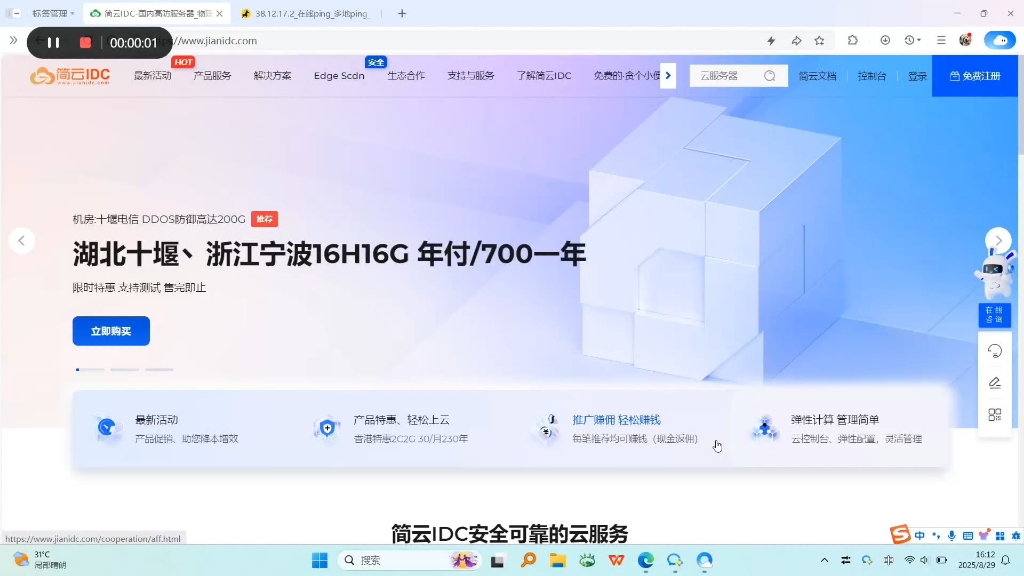Stop the screen recording with red square

[85, 42]
